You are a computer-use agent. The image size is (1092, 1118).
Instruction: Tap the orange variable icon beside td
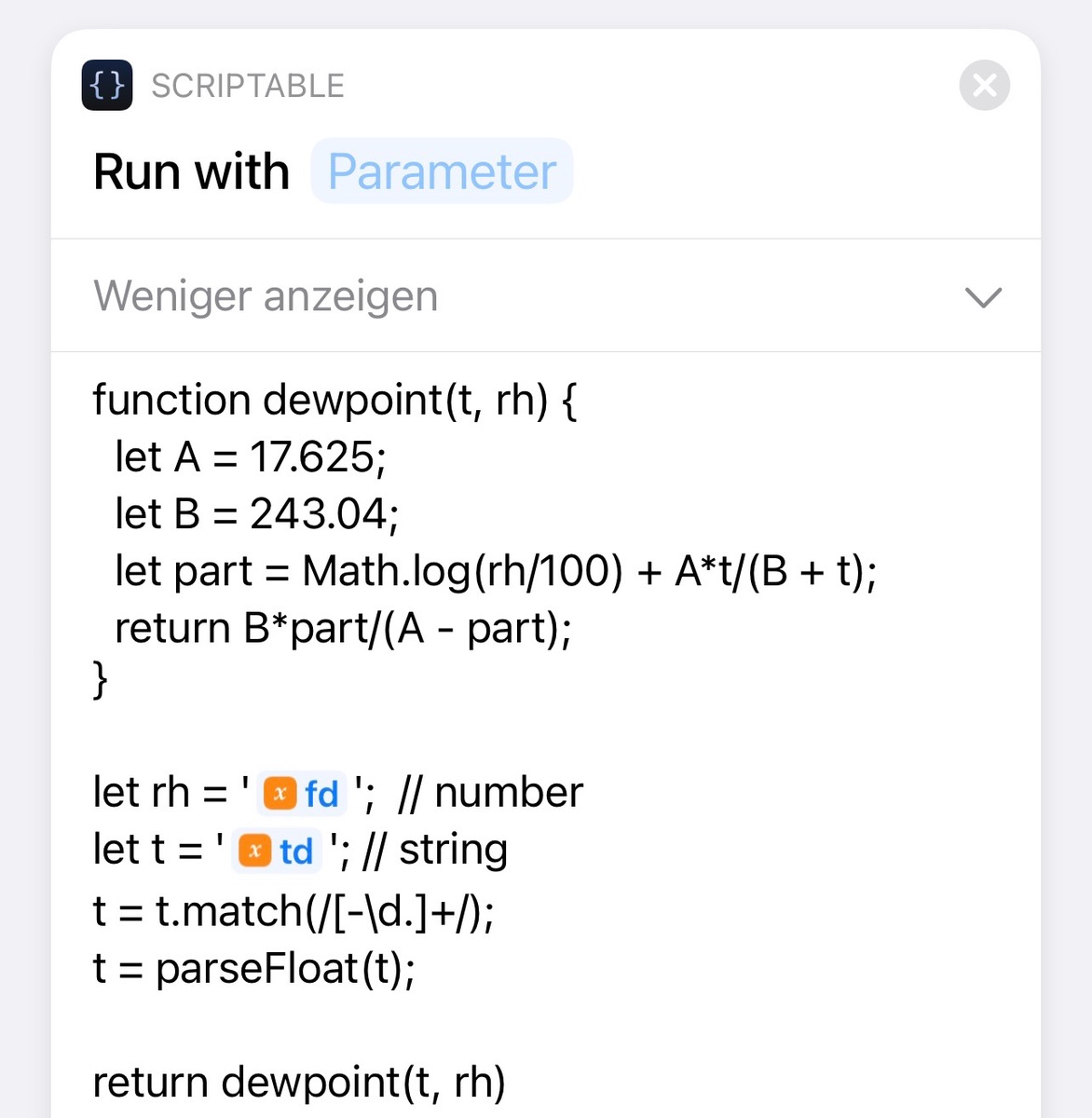pos(254,851)
